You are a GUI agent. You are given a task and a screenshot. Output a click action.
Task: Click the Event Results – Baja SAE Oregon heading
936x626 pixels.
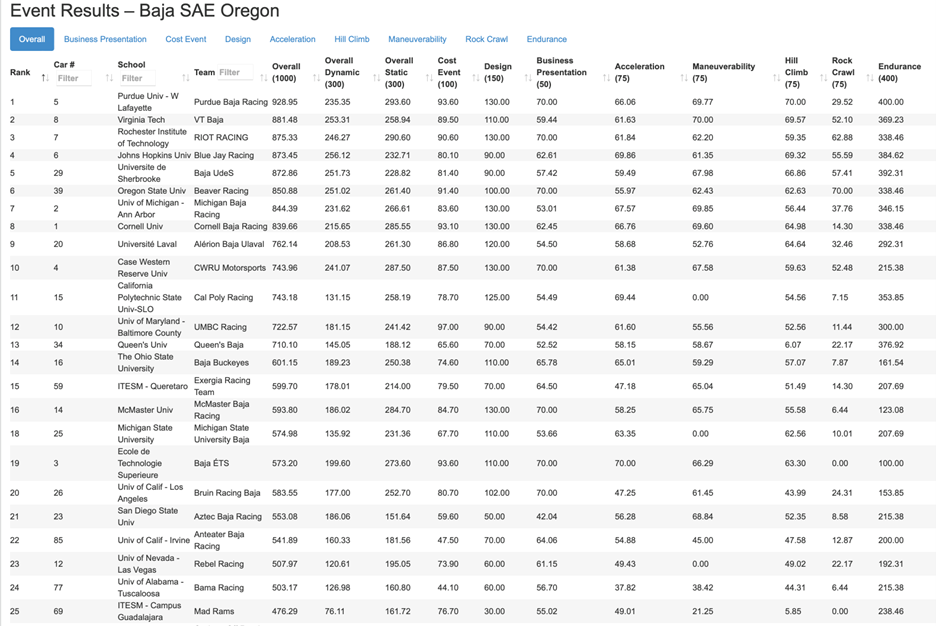(145, 11)
